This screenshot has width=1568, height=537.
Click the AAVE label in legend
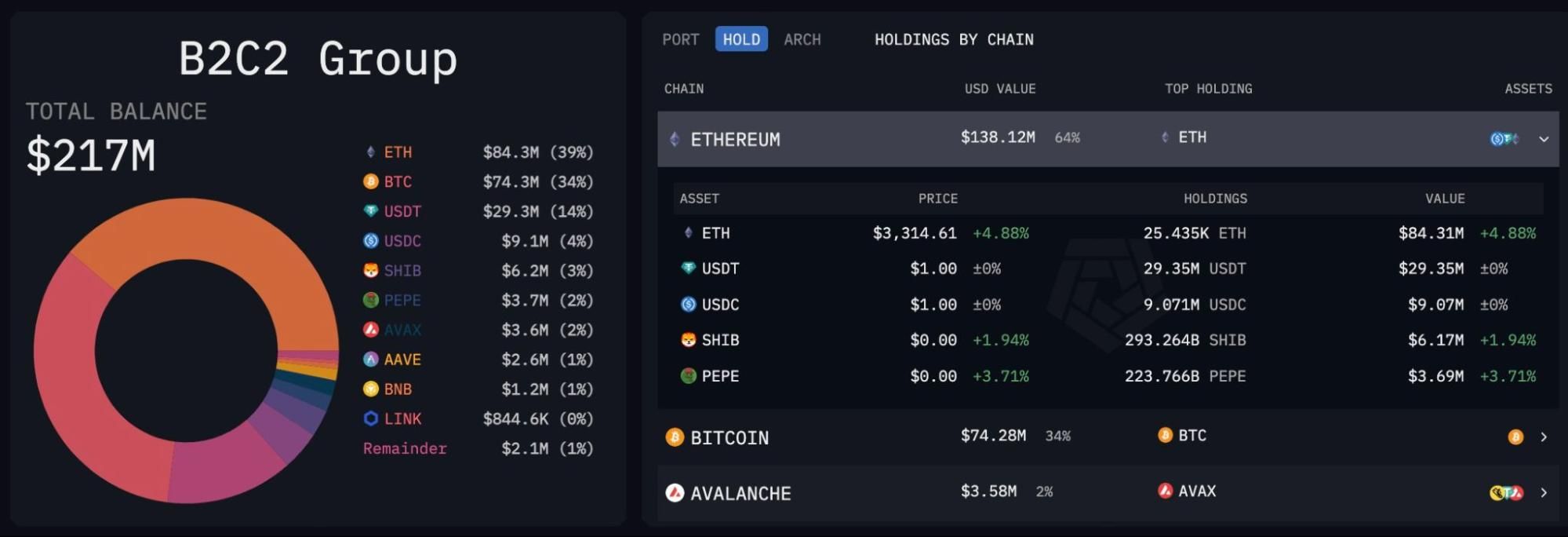click(402, 360)
